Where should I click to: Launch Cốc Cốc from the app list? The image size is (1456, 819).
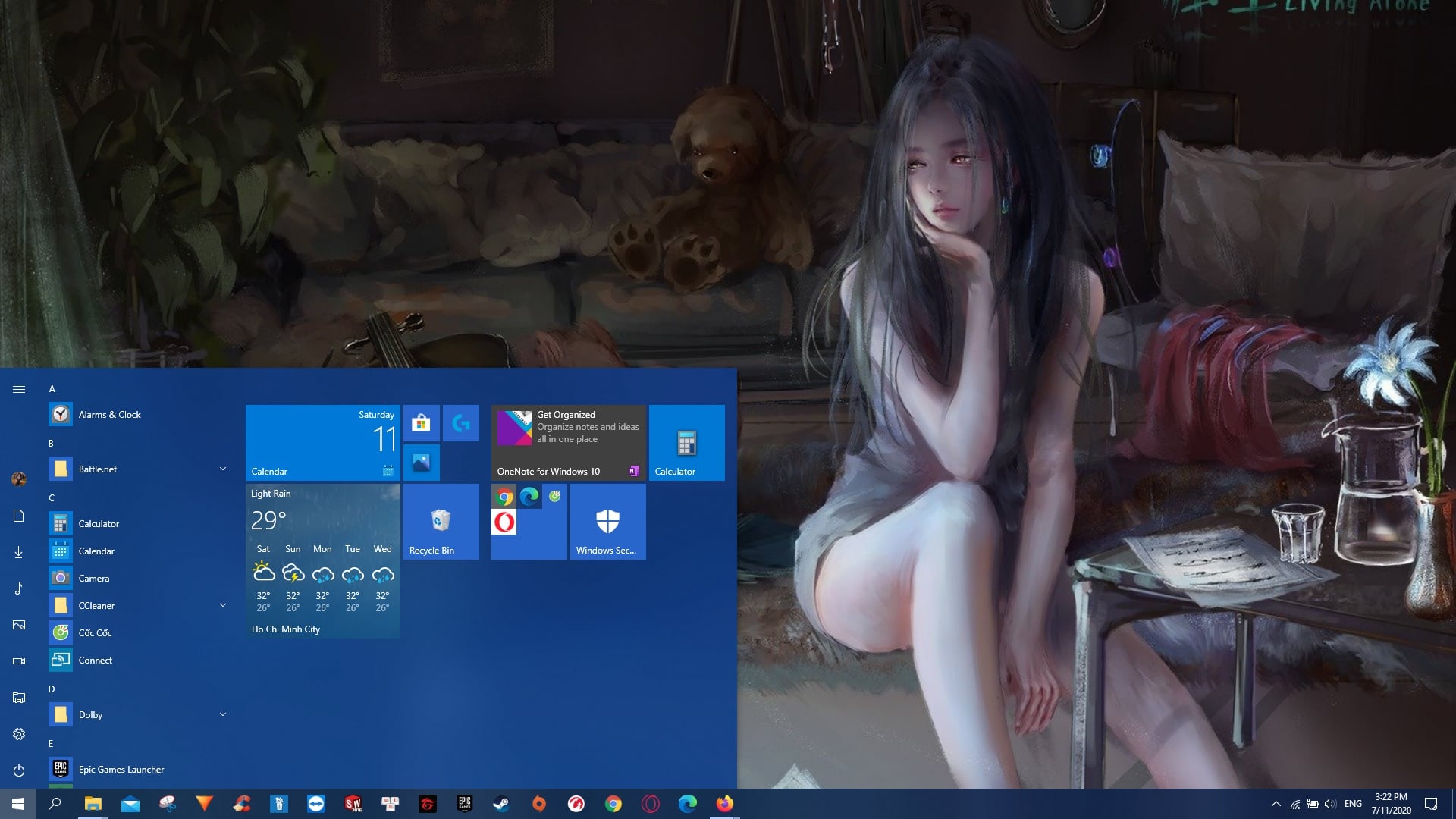[140, 633]
